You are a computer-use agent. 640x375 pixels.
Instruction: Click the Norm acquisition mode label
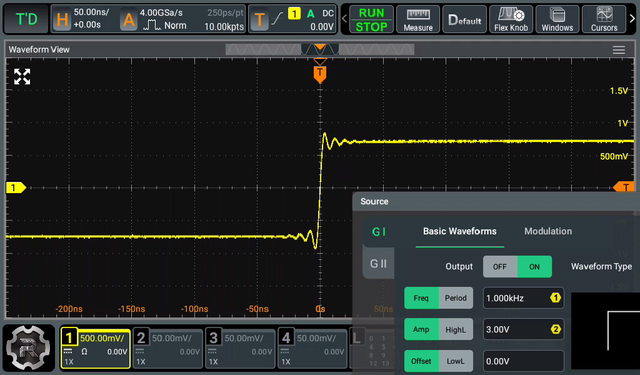coord(175,26)
